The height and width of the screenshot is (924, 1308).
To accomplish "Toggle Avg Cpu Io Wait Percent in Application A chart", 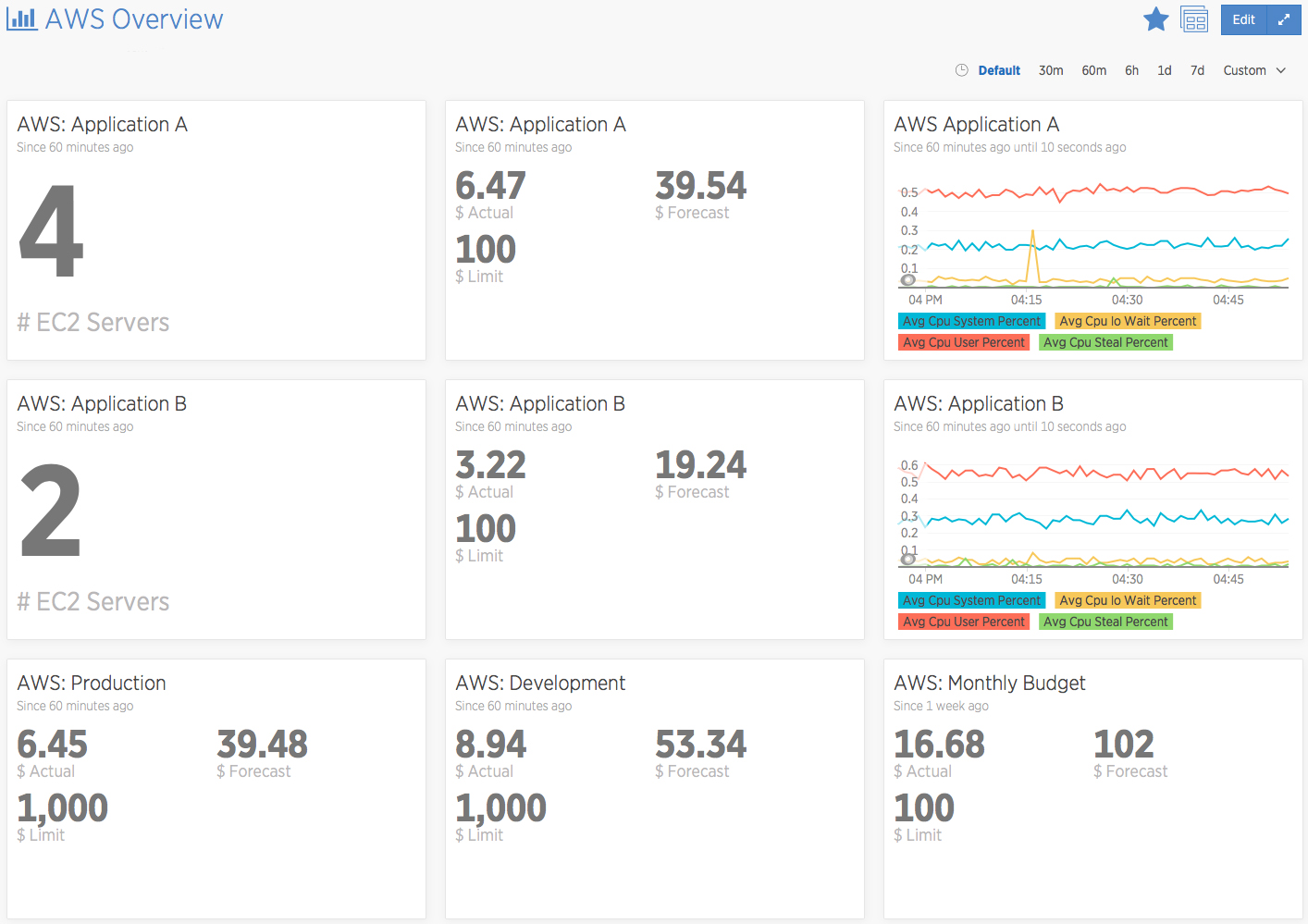I will click(x=1128, y=321).
